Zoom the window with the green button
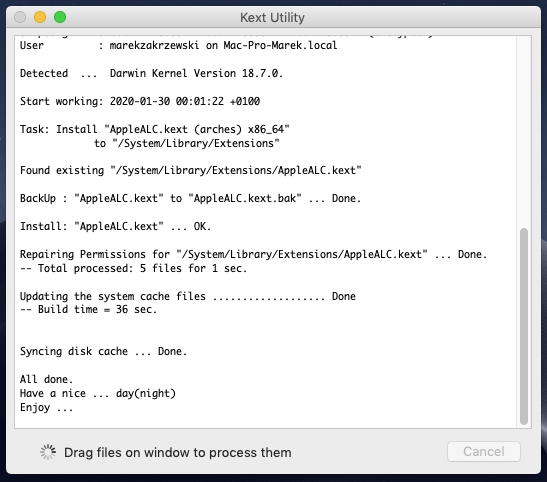547x482 pixels. pos(60,17)
